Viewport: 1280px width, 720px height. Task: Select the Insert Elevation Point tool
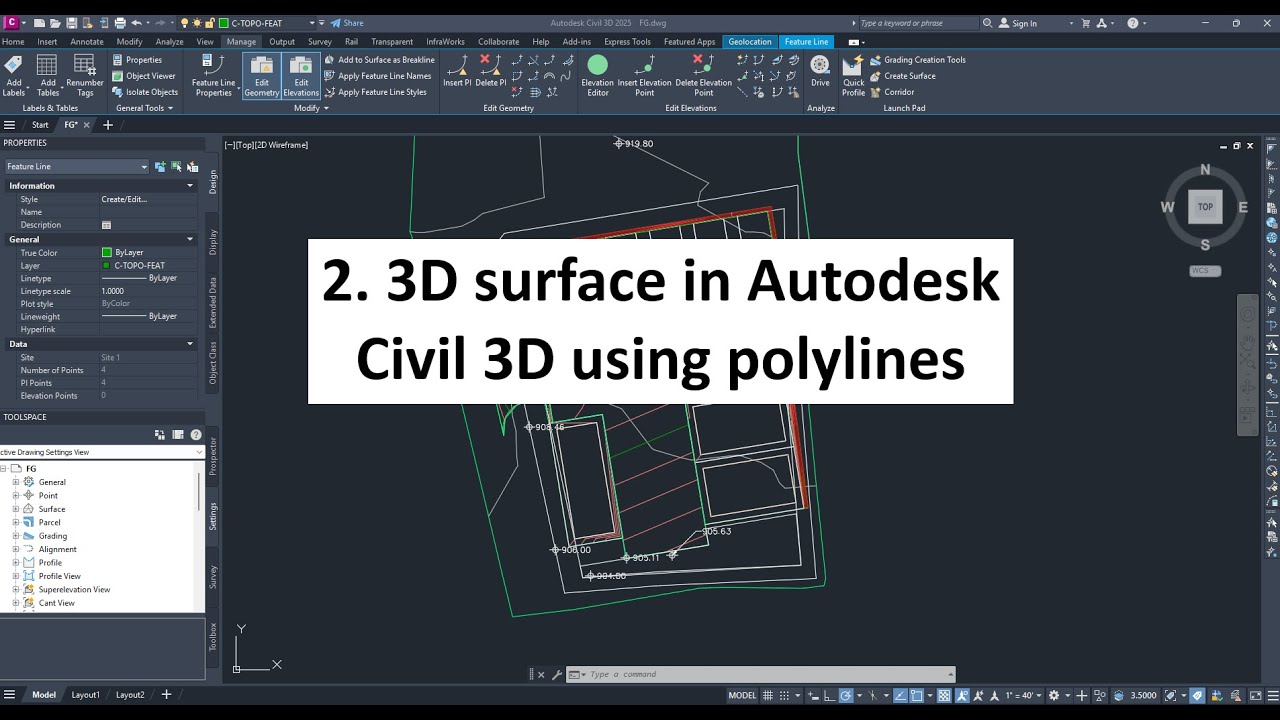645,75
